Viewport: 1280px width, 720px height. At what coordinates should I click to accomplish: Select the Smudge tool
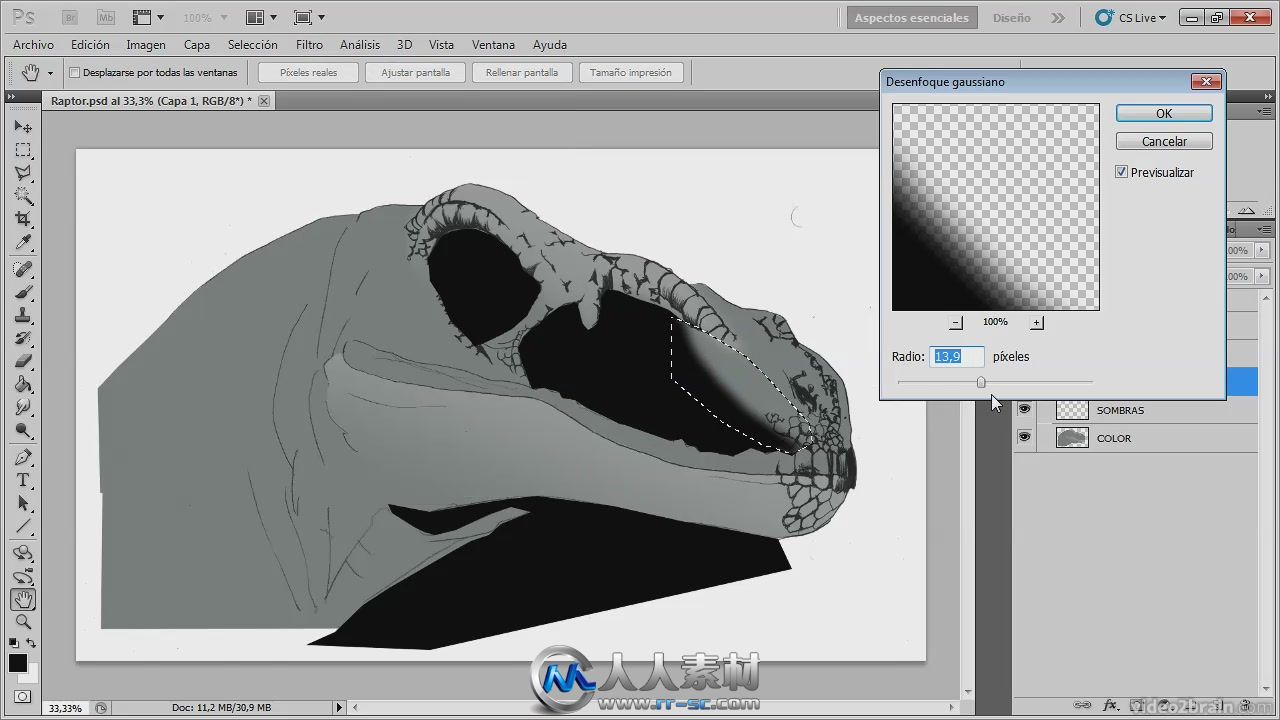pyautogui.click(x=23, y=408)
